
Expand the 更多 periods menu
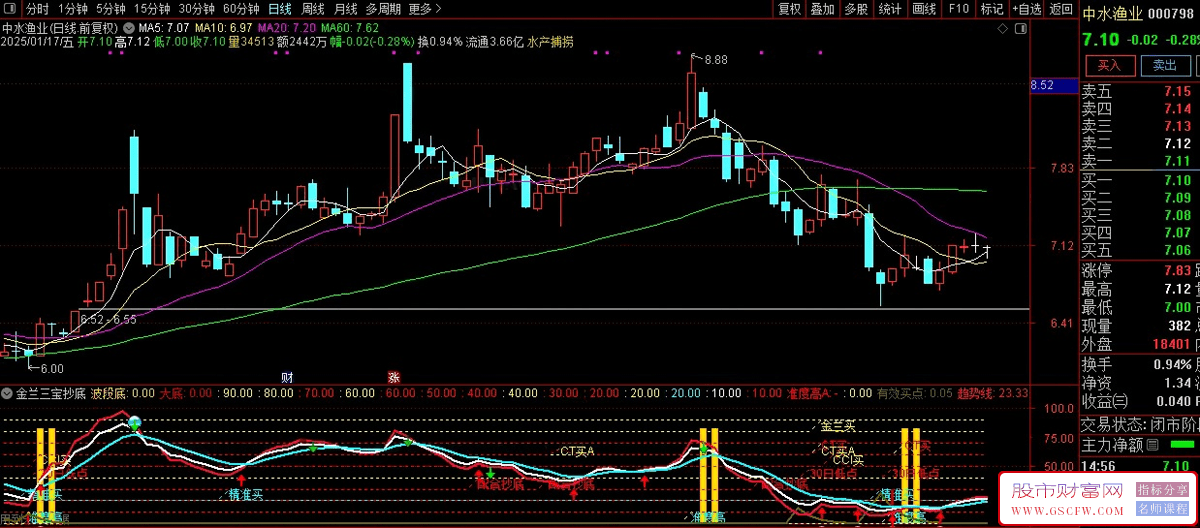426,9
